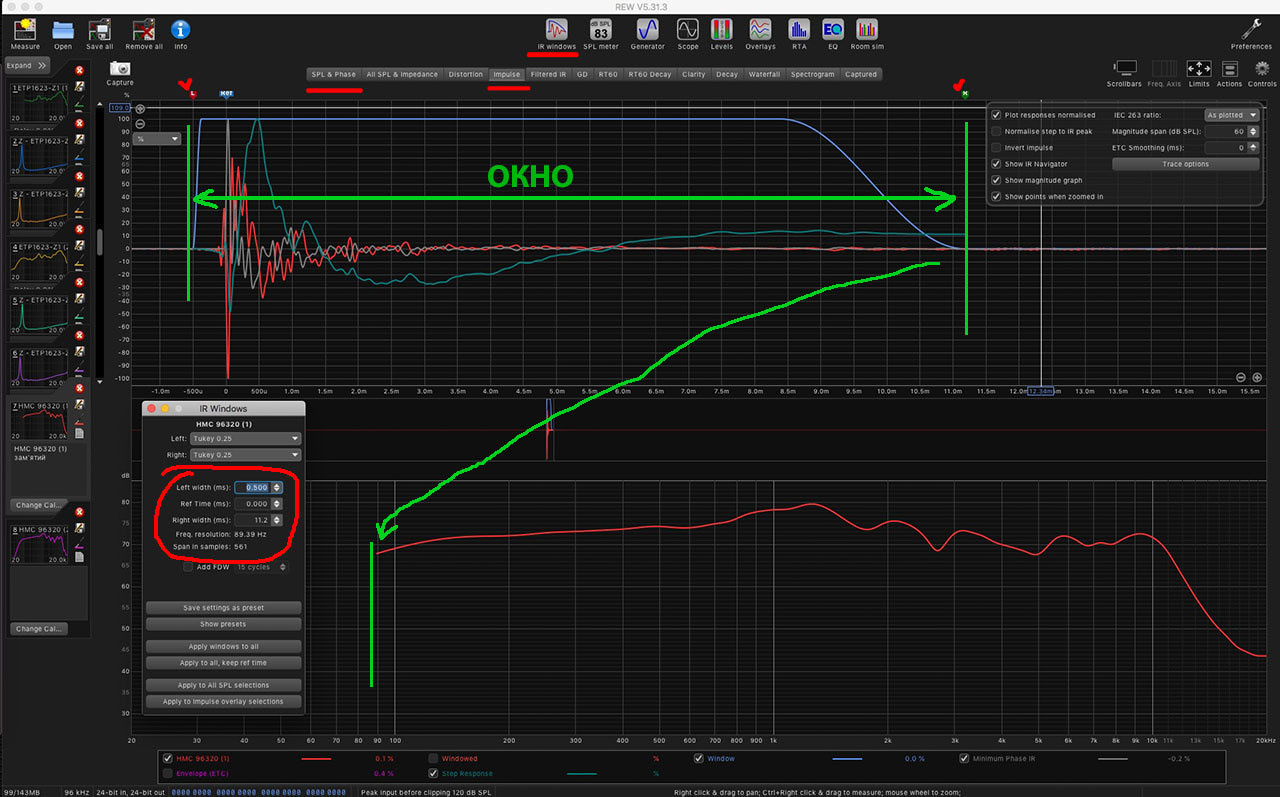
Task: Capture the graph with the camera icon
Action: click(x=120, y=68)
